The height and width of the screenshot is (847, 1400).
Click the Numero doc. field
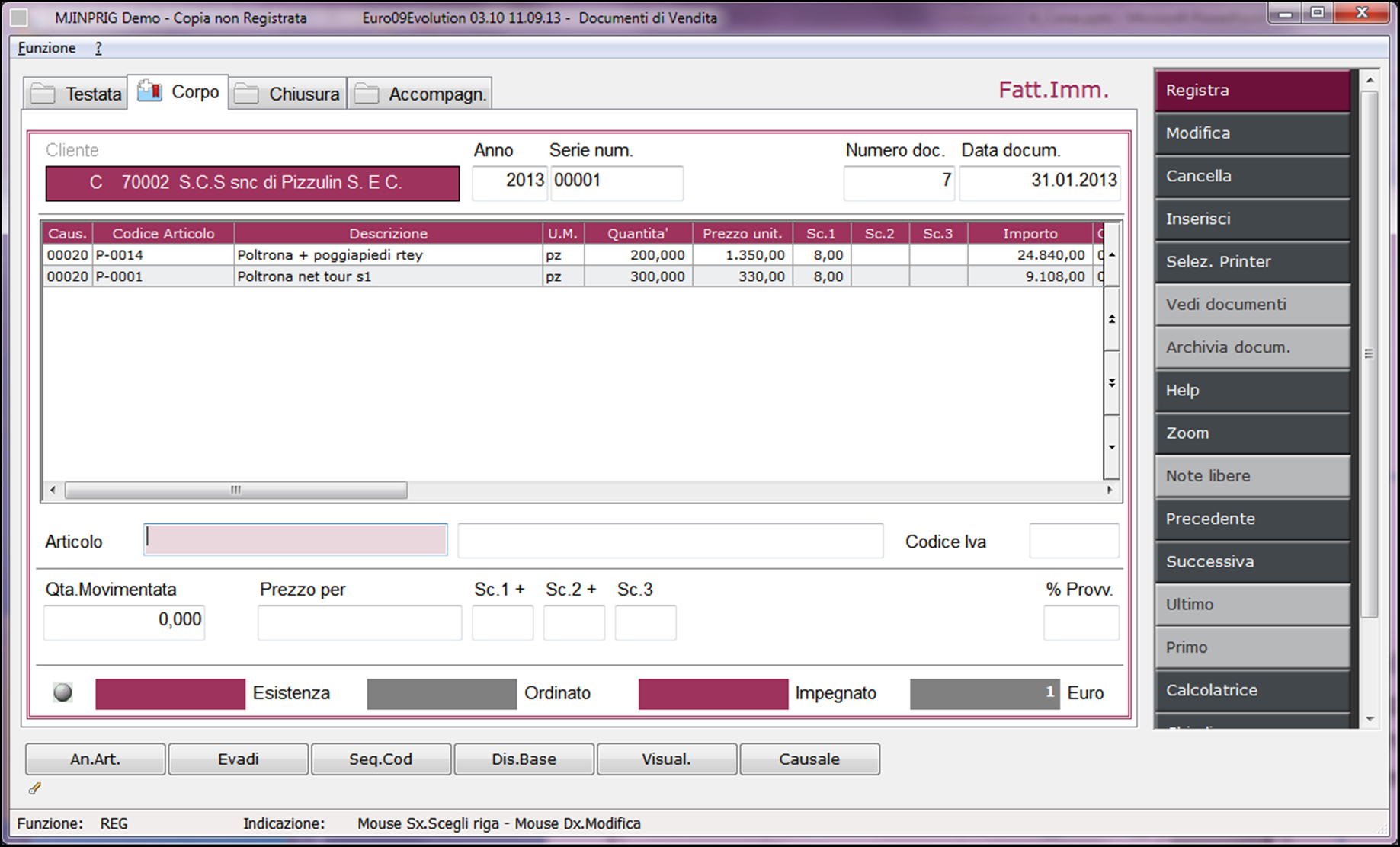[899, 183]
